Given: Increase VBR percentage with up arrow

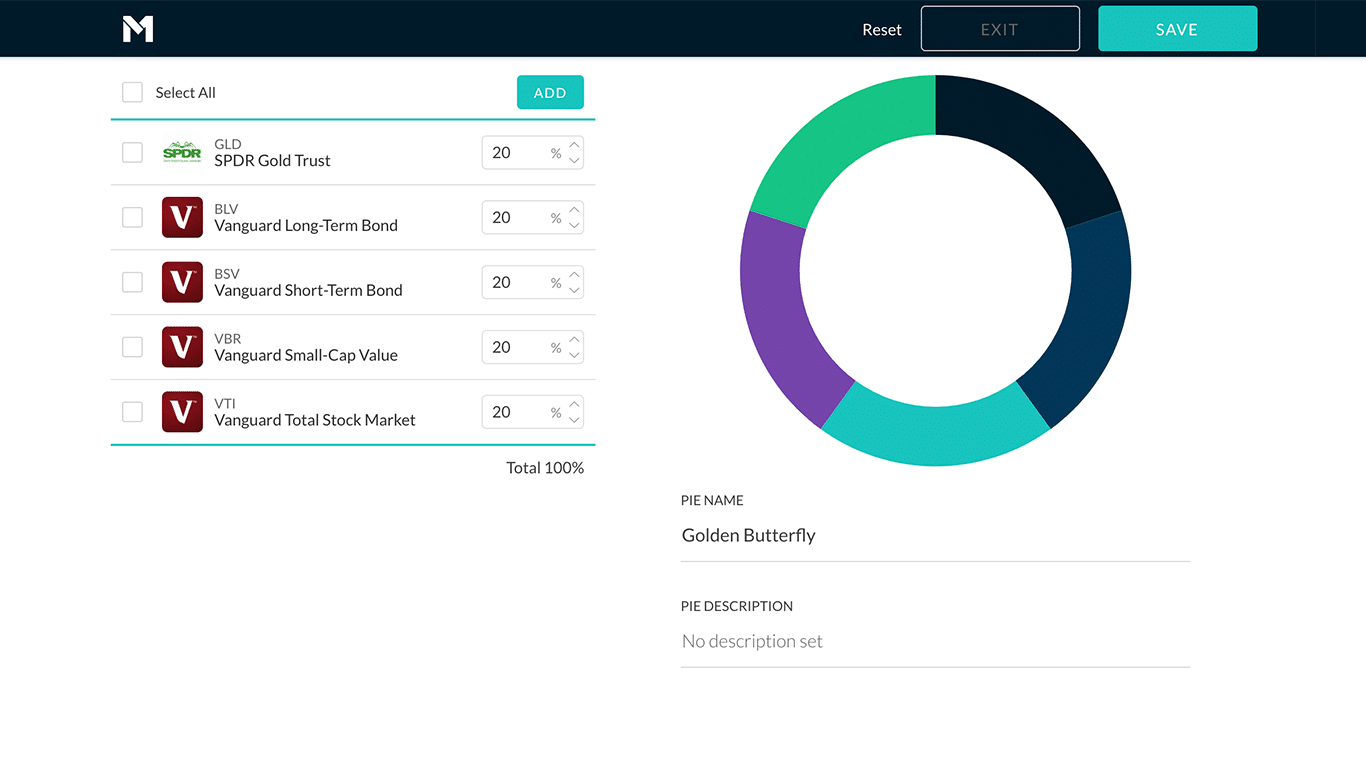Looking at the screenshot, I should pyautogui.click(x=574, y=340).
